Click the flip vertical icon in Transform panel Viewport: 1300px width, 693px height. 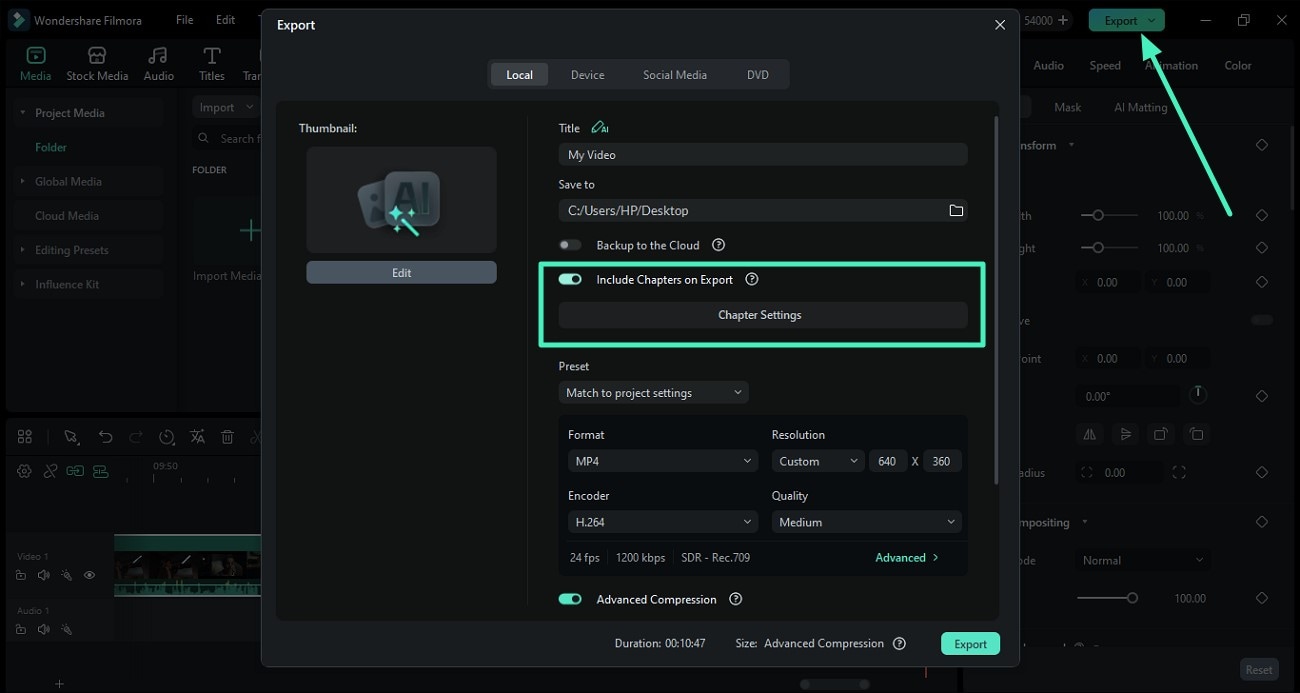[1126, 434]
